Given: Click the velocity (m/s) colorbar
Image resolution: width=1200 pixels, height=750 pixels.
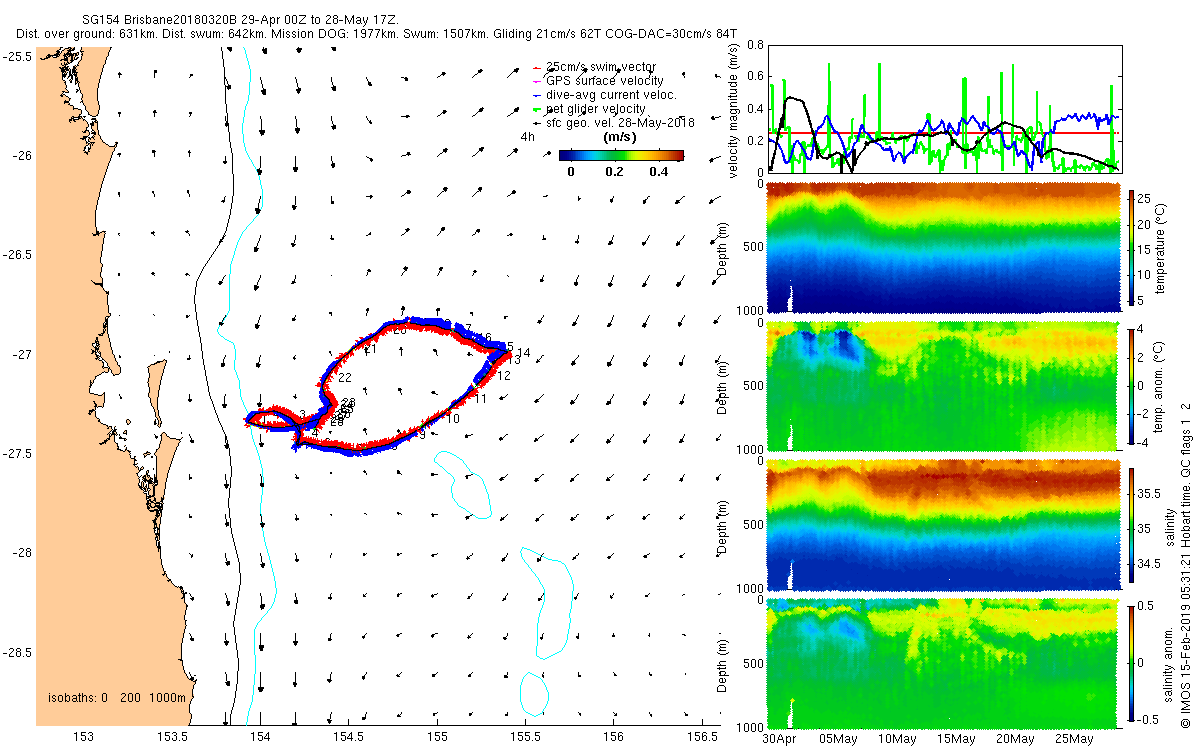Looking at the screenshot, I should coord(621,155).
